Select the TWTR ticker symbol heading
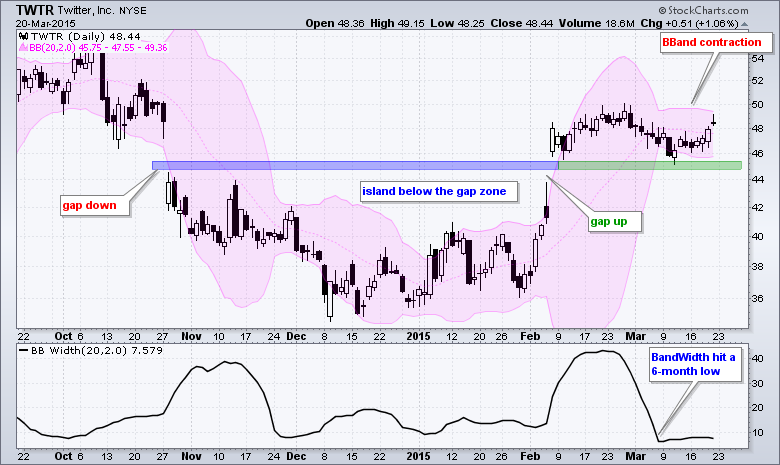The height and width of the screenshot is (465, 780). (35, 10)
